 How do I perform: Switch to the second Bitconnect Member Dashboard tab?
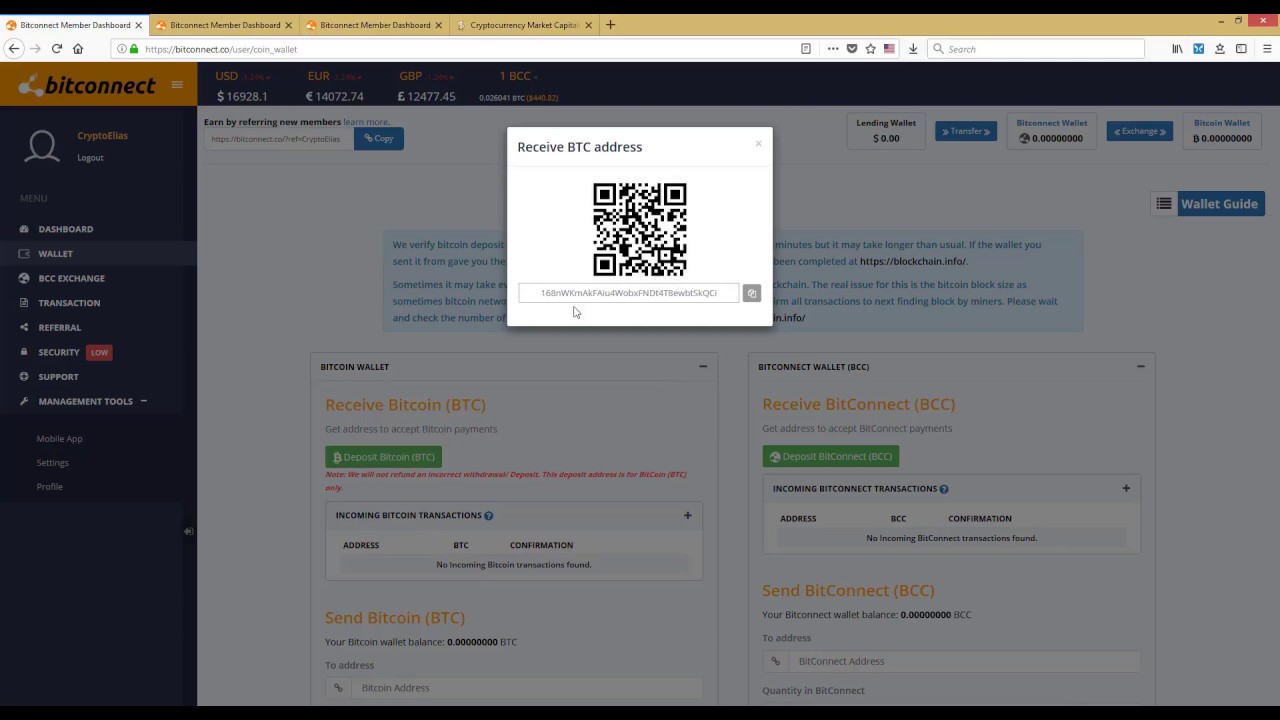coord(224,24)
